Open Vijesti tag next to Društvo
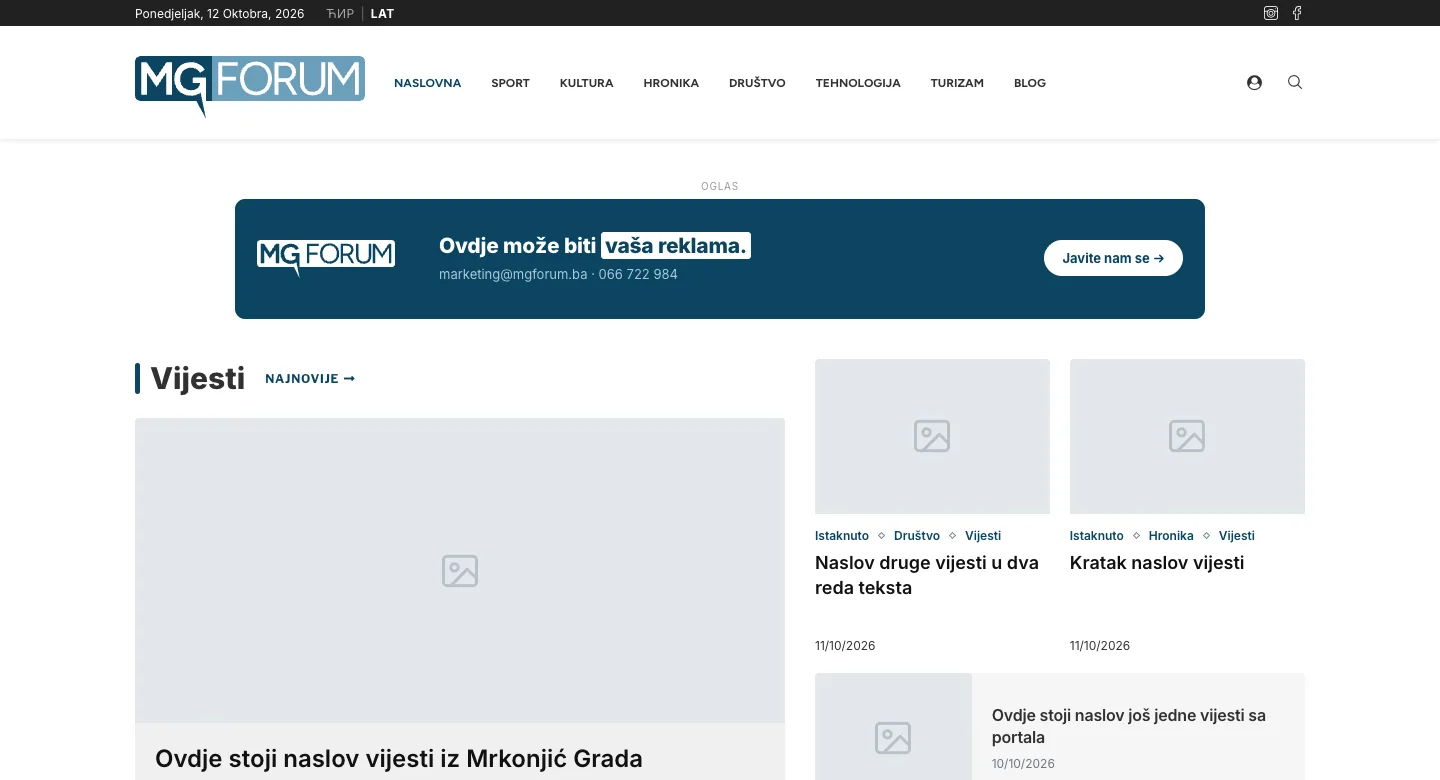This screenshot has height=780, width=1440. pos(983,536)
